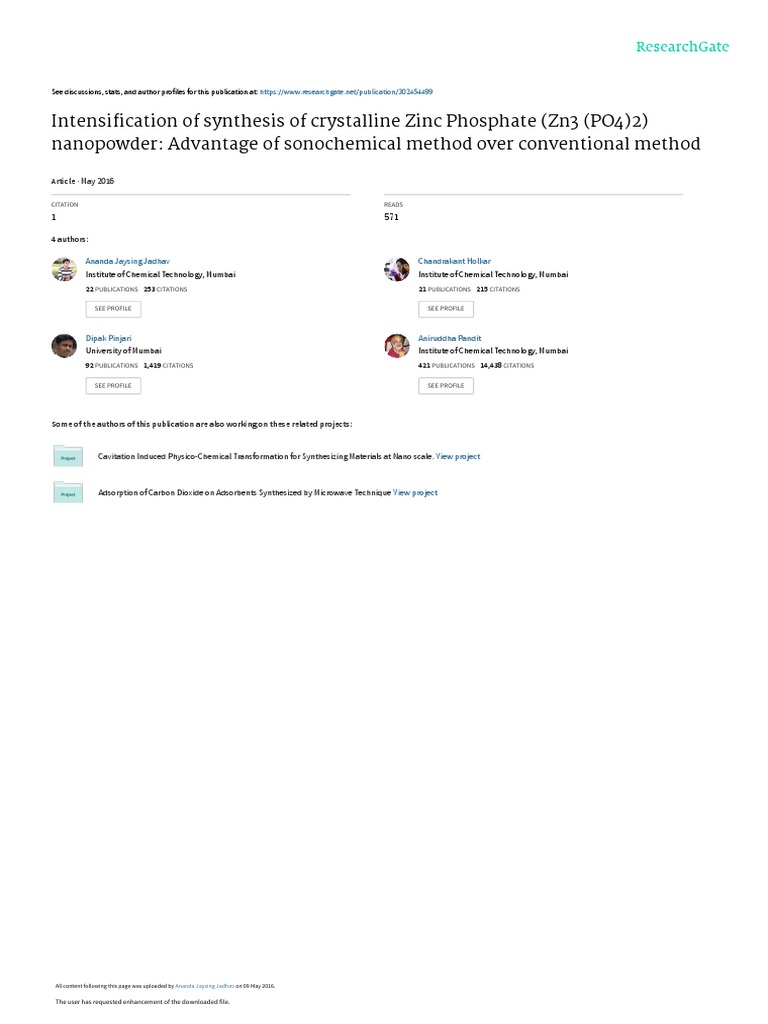
Task: Click See Profile under Ananda Jaysing Jadhav
Action: coord(113,309)
